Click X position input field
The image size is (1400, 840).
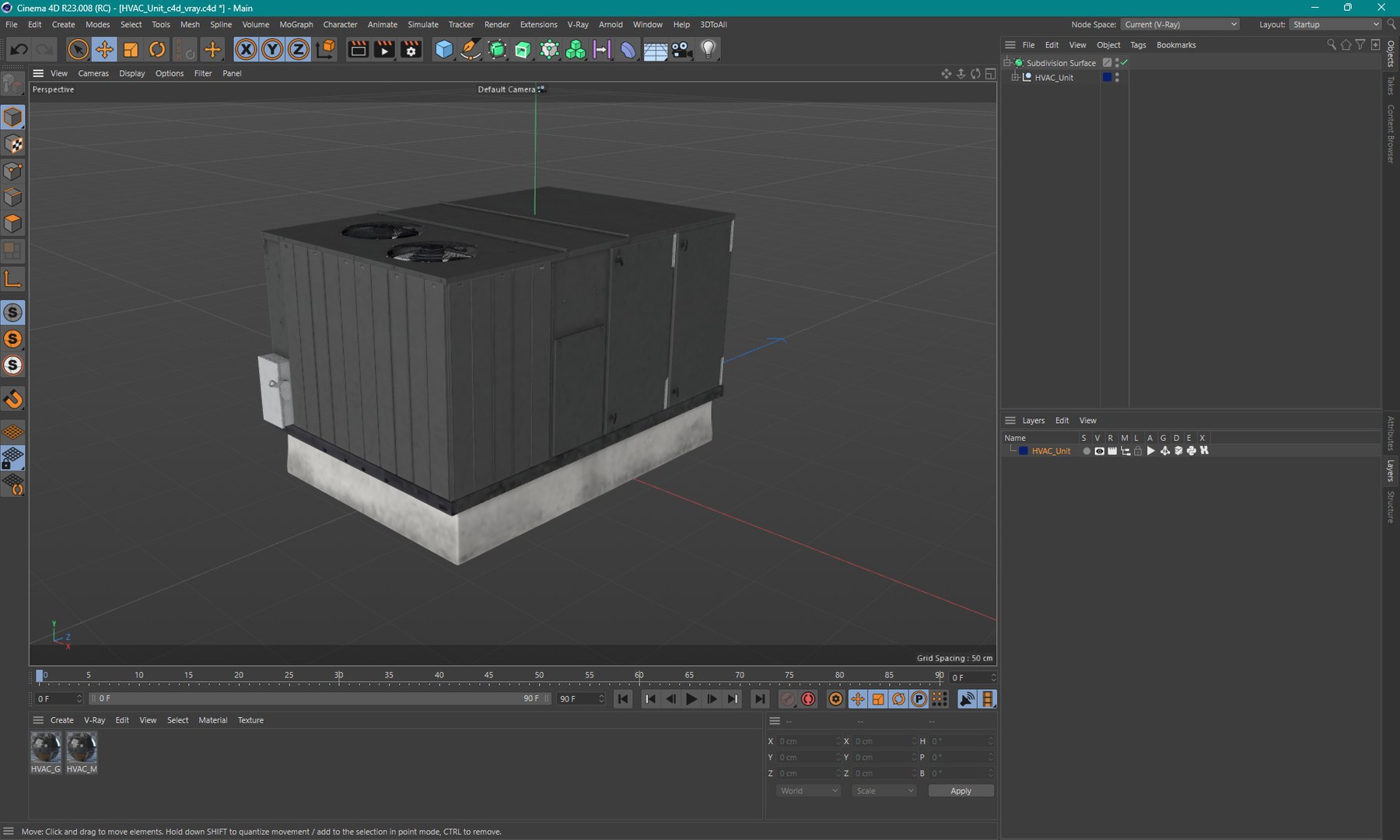coord(809,741)
